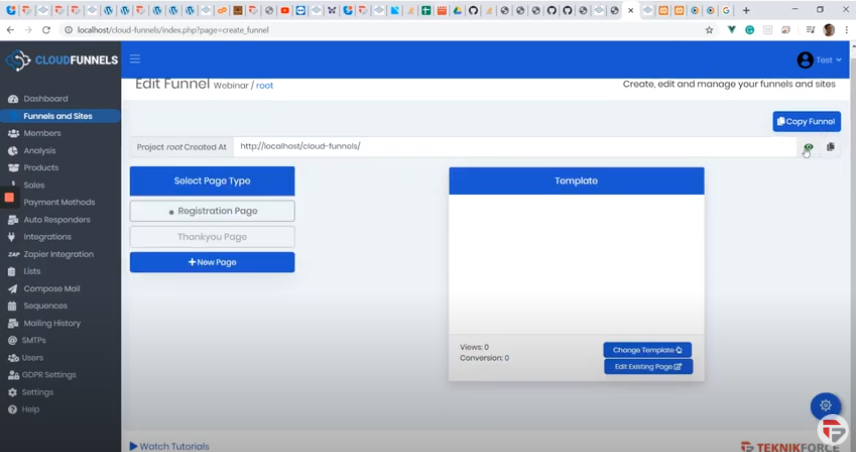This screenshot has width=856, height=452.
Task: Open the root project link
Action: pos(264,86)
